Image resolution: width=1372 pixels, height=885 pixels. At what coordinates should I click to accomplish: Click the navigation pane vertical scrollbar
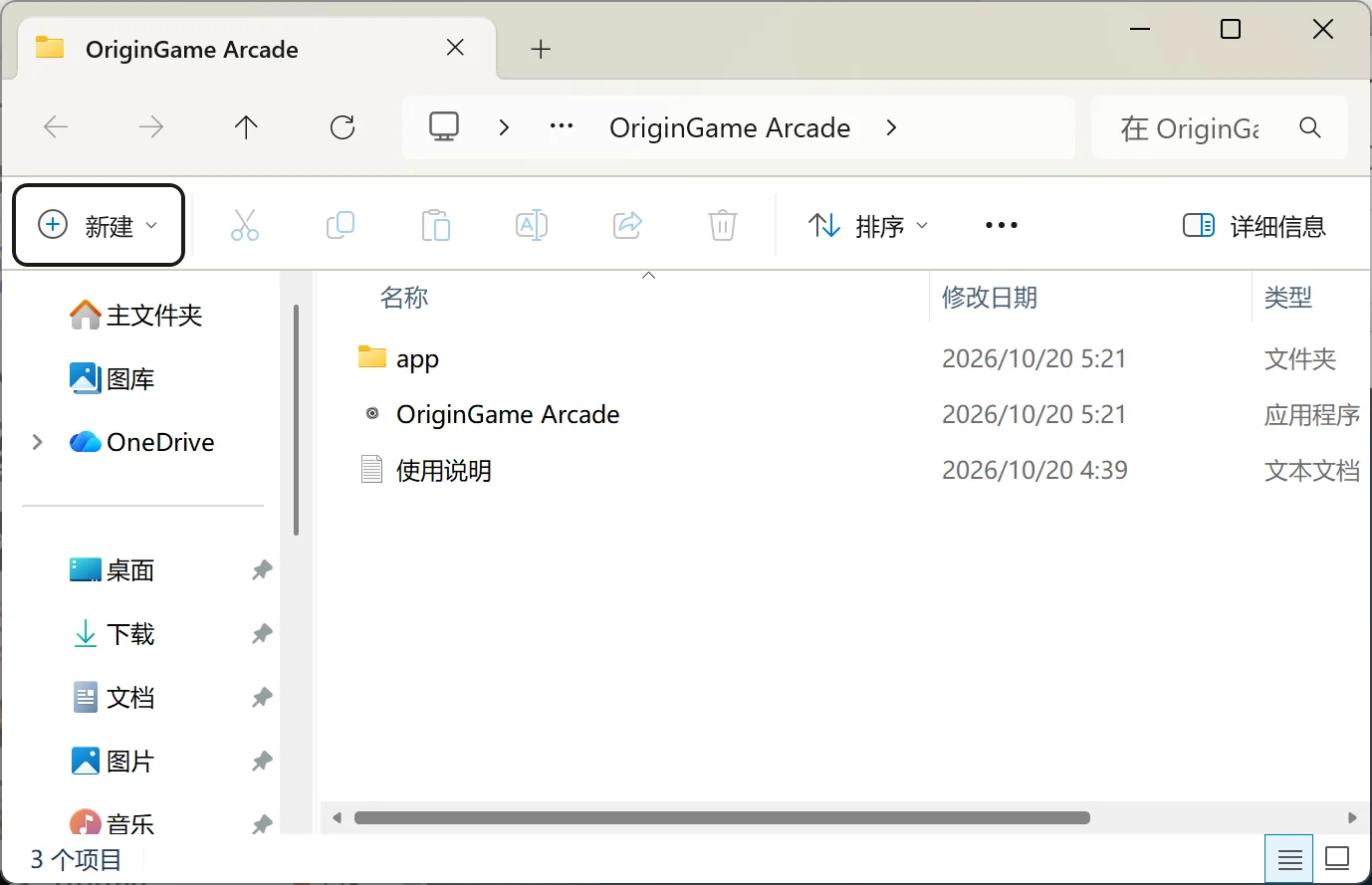297,419
